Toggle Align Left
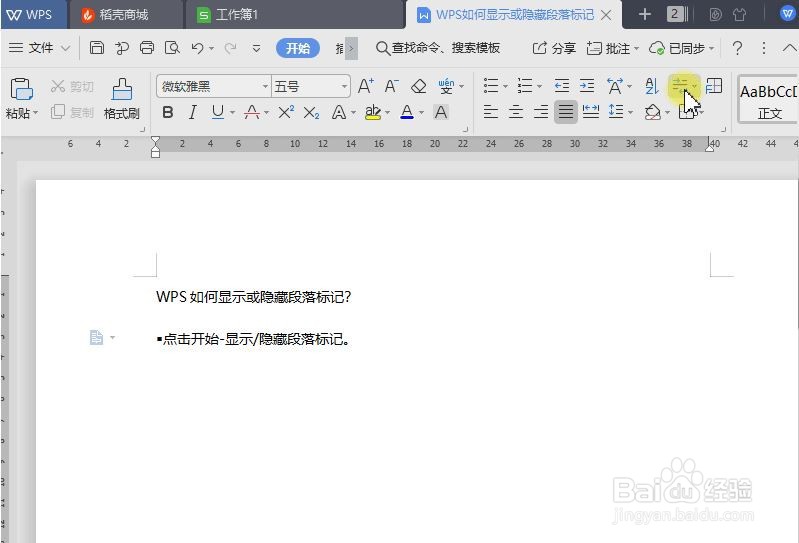This screenshot has width=799, height=543. pos(491,112)
